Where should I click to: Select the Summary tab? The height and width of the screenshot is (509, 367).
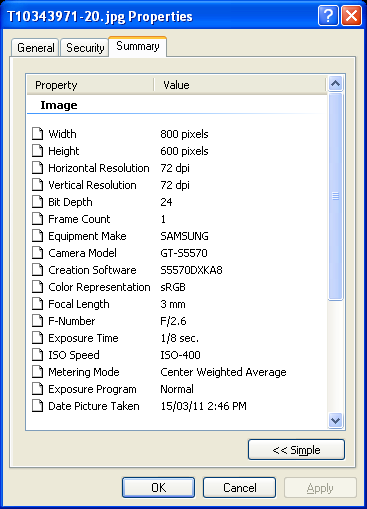pos(138,46)
